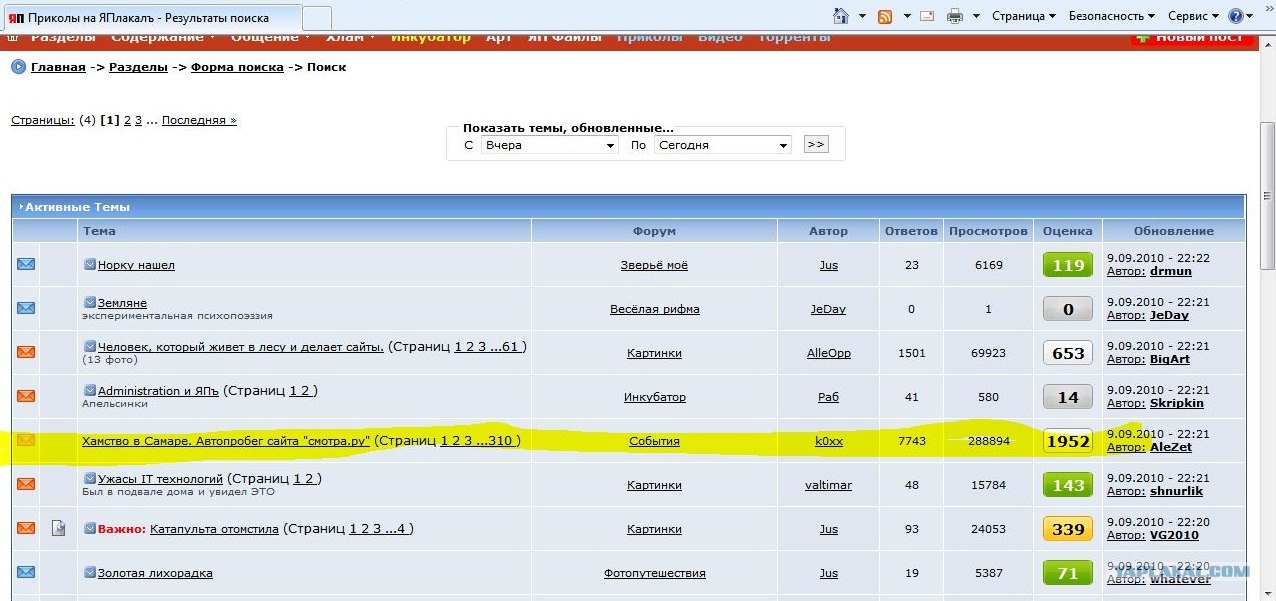The height and width of the screenshot is (601, 1276).
Task: Open the Страница menu
Action: point(1024,16)
